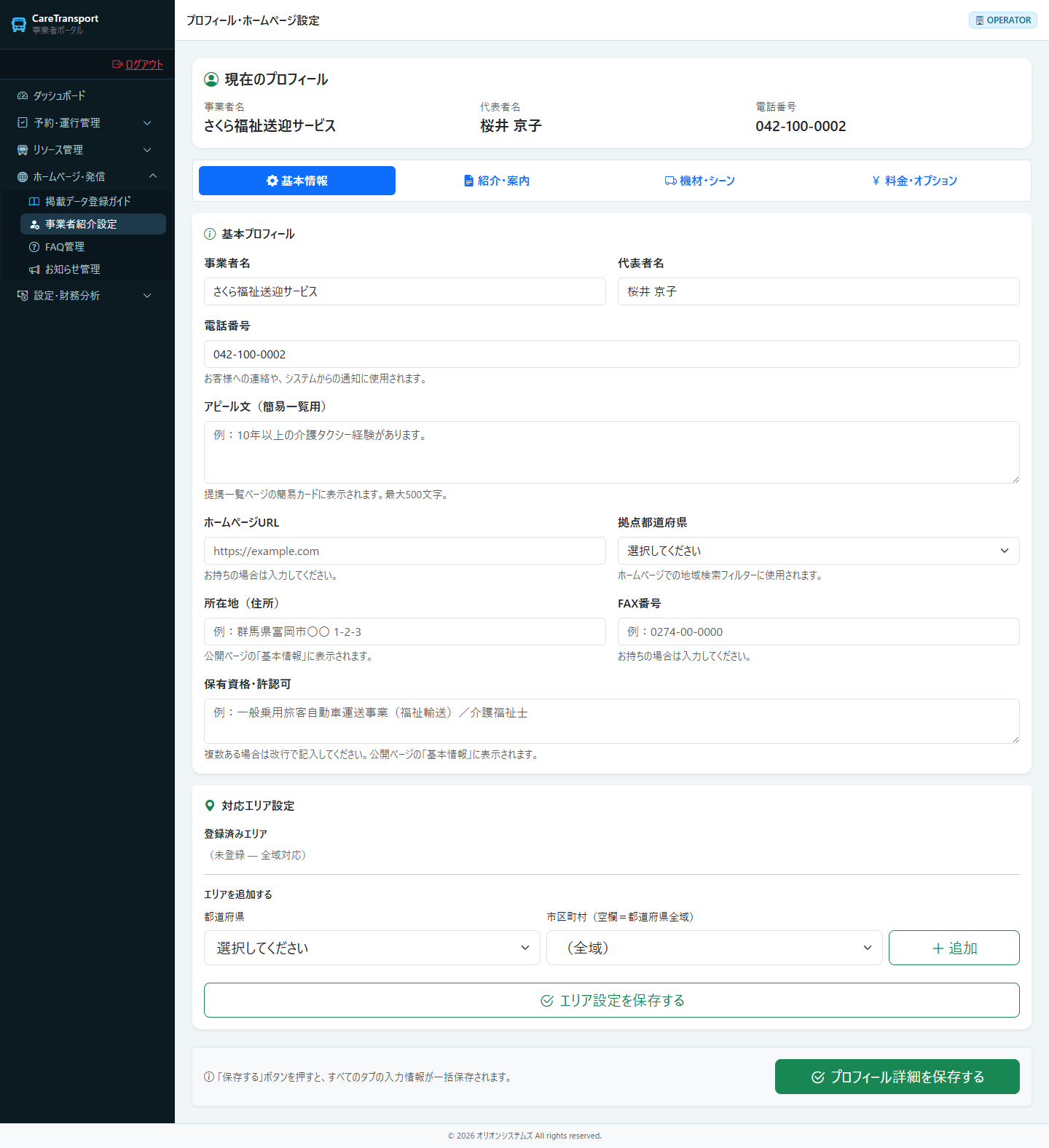The width and height of the screenshot is (1049, 1148).
Task: Open the 拠点都道府県 dropdown
Action: (819, 551)
